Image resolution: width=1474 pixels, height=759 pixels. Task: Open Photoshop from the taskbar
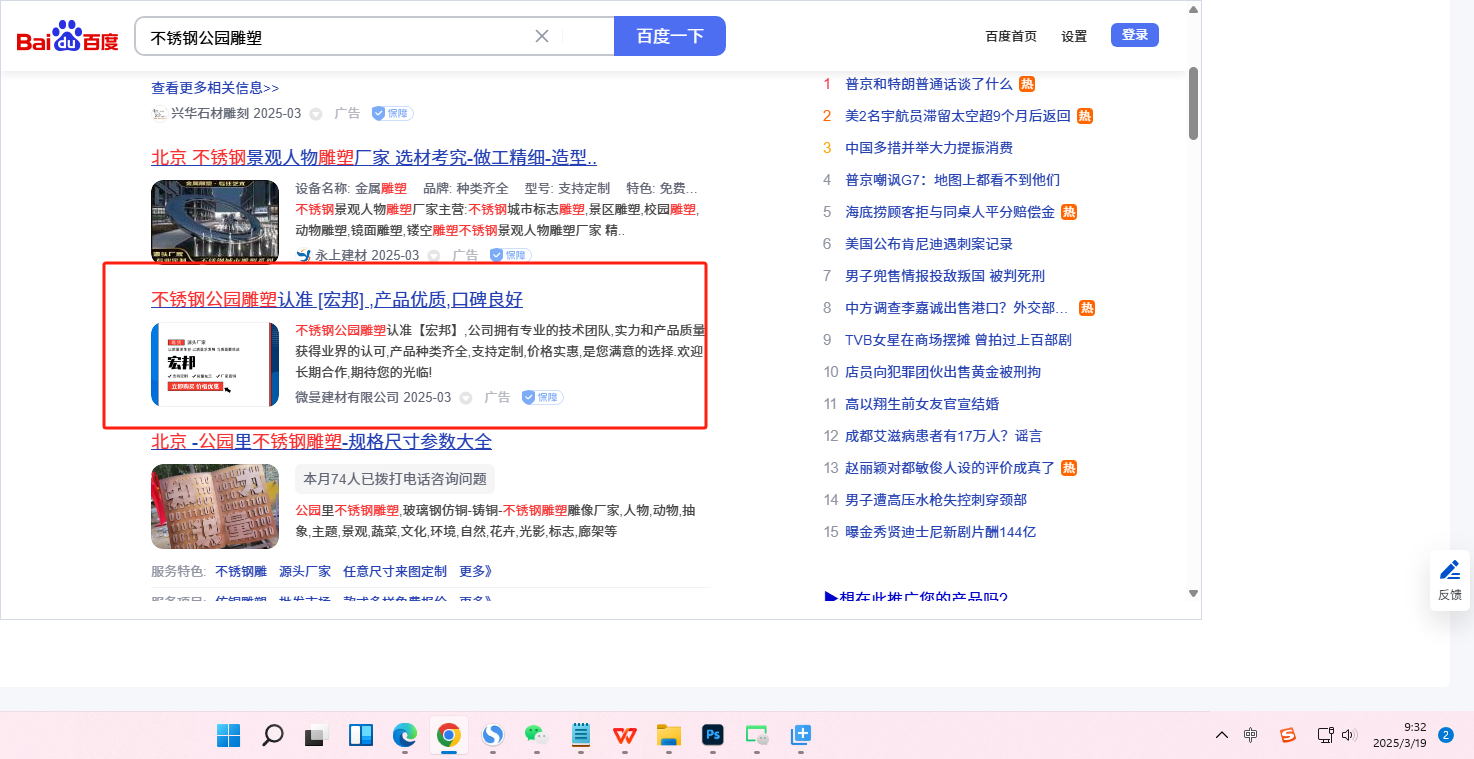point(713,736)
